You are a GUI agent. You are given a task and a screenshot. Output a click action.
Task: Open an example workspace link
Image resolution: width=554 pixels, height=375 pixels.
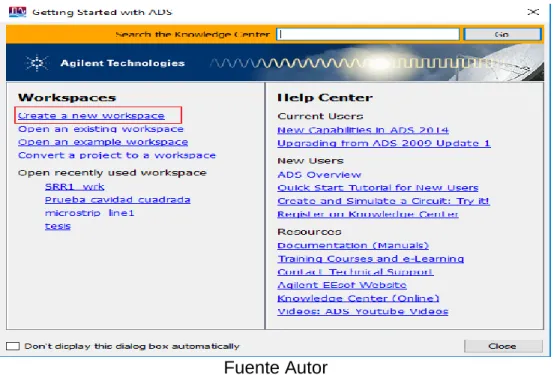(x=103, y=142)
